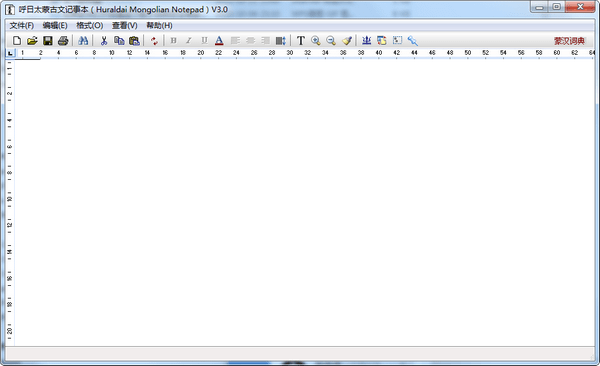The height and width of the screenshot is (366, 600).
Task: Zoom in with the plus magnifier icon
Action: [316, 41]
